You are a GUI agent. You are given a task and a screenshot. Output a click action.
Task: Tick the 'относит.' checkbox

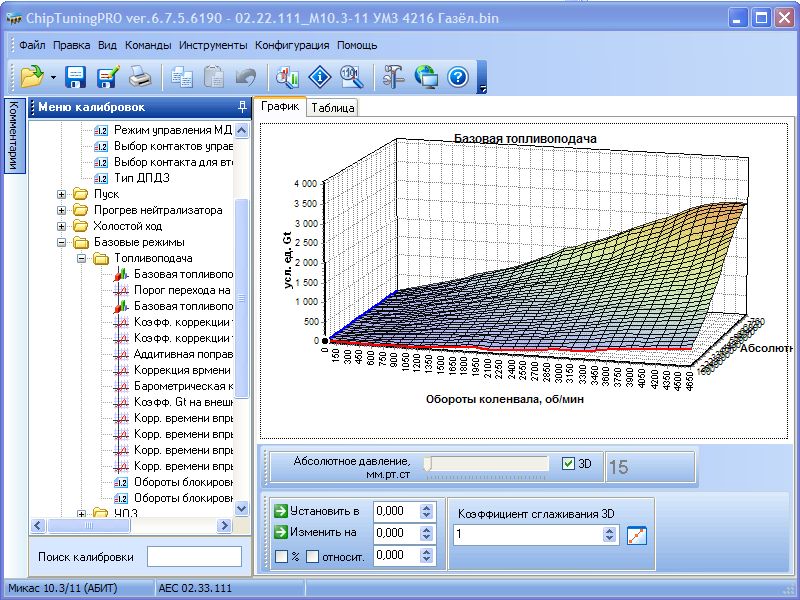tap(312, 556)
